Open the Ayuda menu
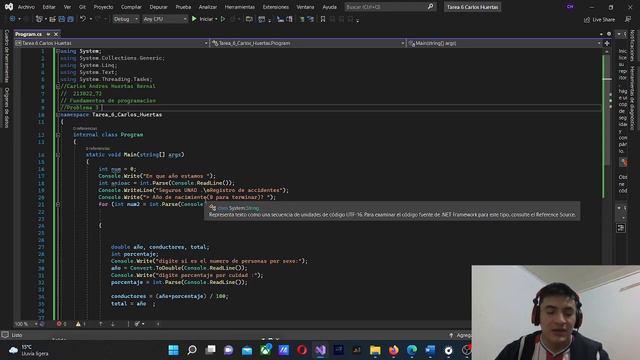640x360 pixels. click(x=329, y=7)
